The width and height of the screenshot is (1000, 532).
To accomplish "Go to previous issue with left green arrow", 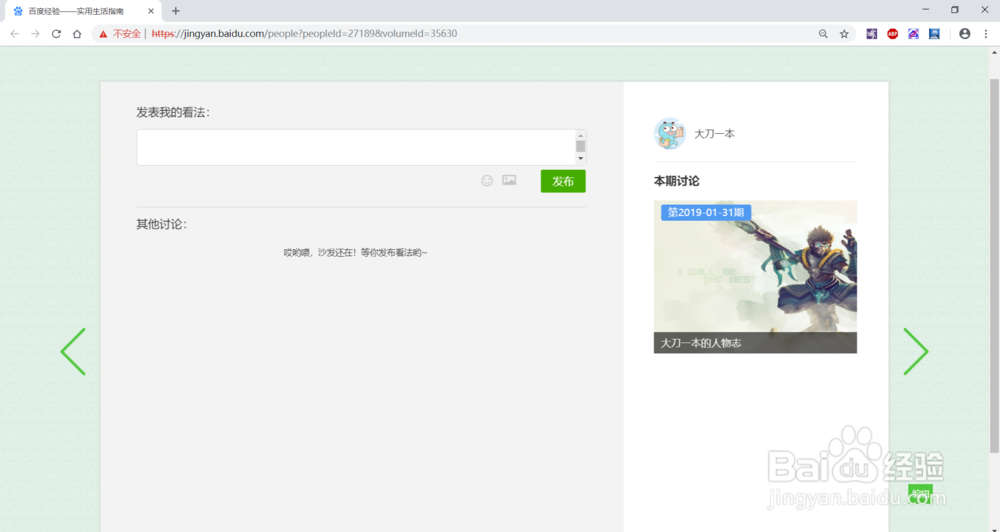I will pos(73,351).
